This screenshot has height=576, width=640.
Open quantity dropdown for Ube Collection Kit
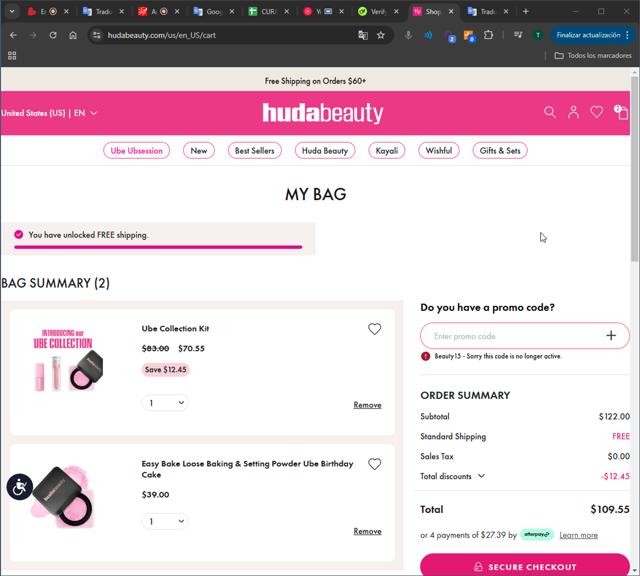165,403
